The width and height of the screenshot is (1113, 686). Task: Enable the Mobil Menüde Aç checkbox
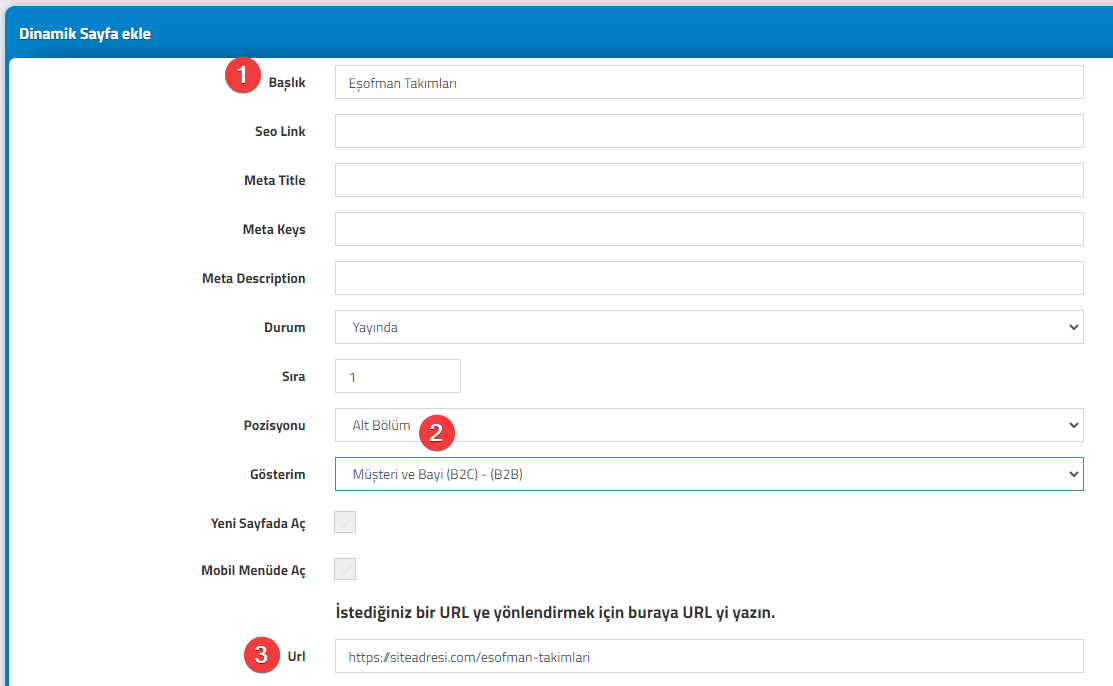345,570
